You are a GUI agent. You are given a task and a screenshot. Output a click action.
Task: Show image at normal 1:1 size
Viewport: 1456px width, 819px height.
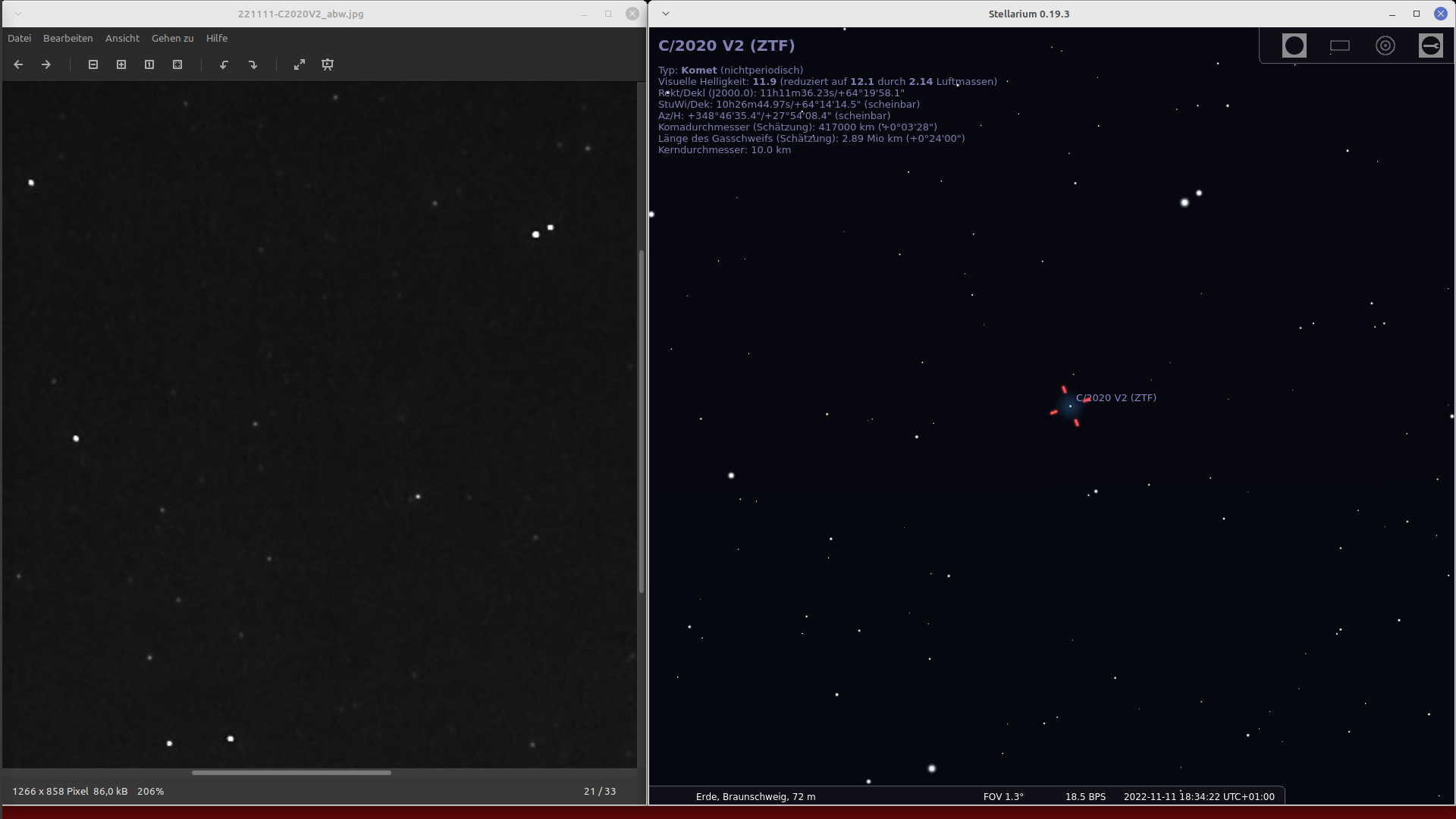click(x=149, y=64)
